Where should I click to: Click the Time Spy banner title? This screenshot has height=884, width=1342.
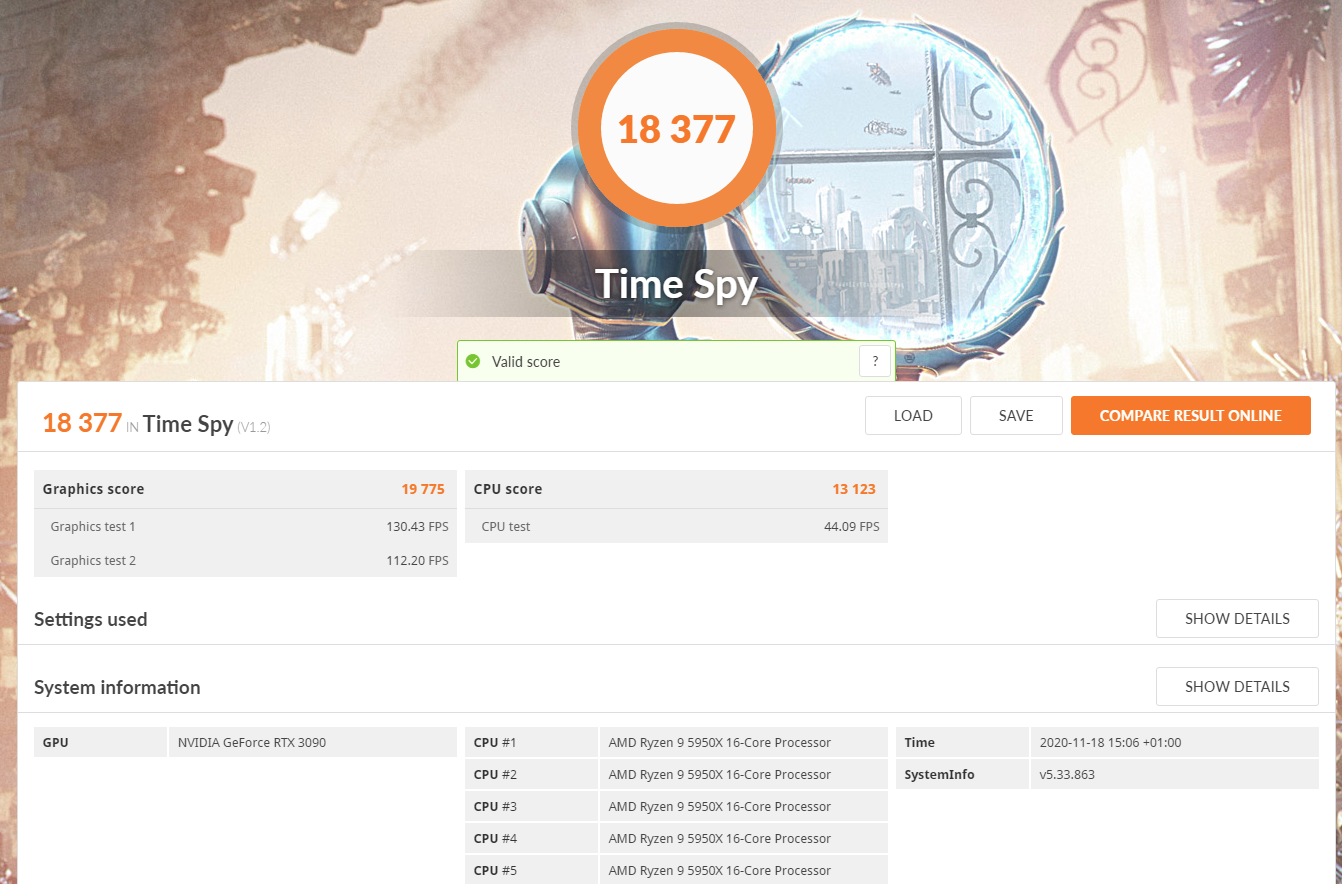click(676, 284)
